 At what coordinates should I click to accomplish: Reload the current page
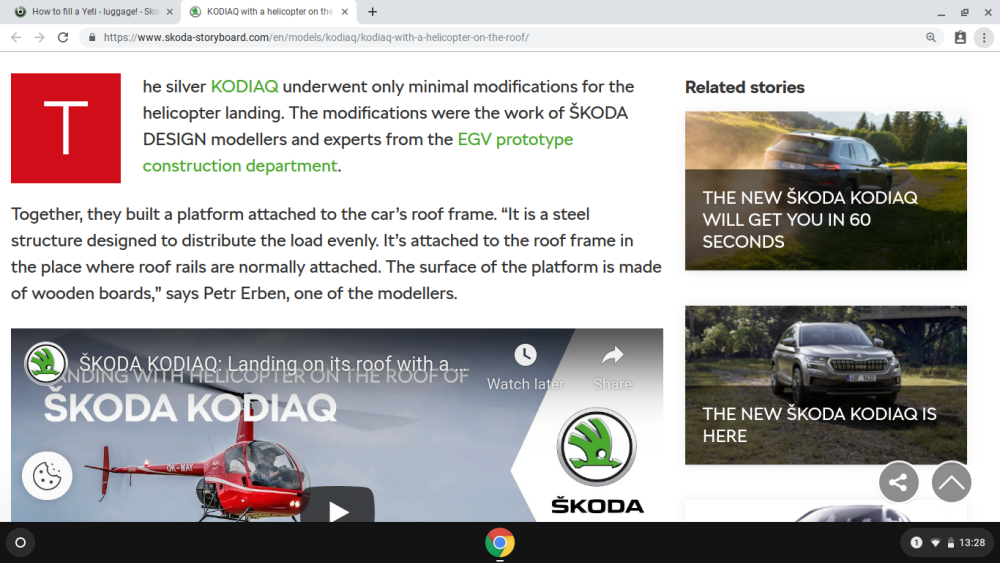(x=62, y=38)
